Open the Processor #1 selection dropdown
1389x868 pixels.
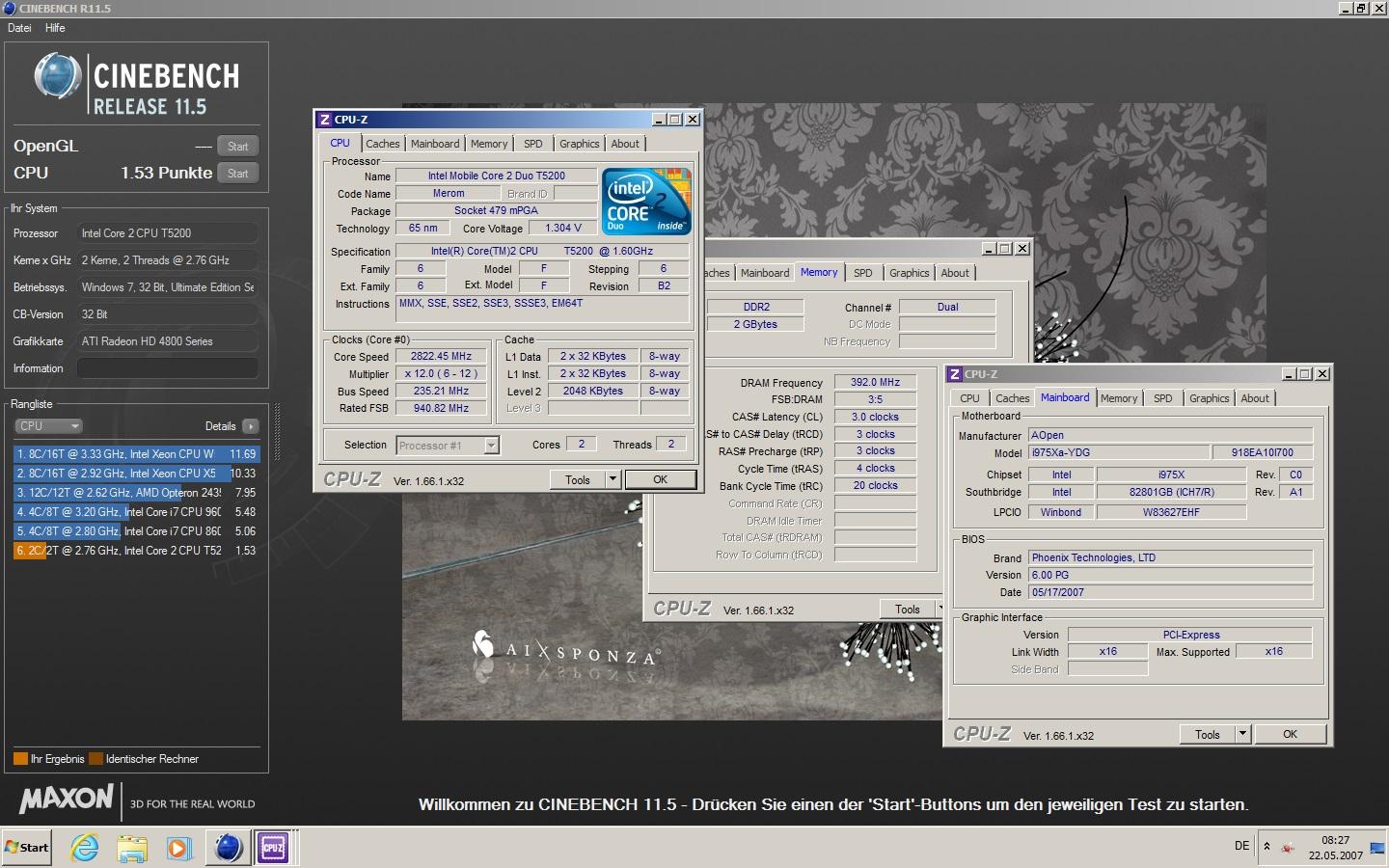pyautogui.click(x=449, y=445)
